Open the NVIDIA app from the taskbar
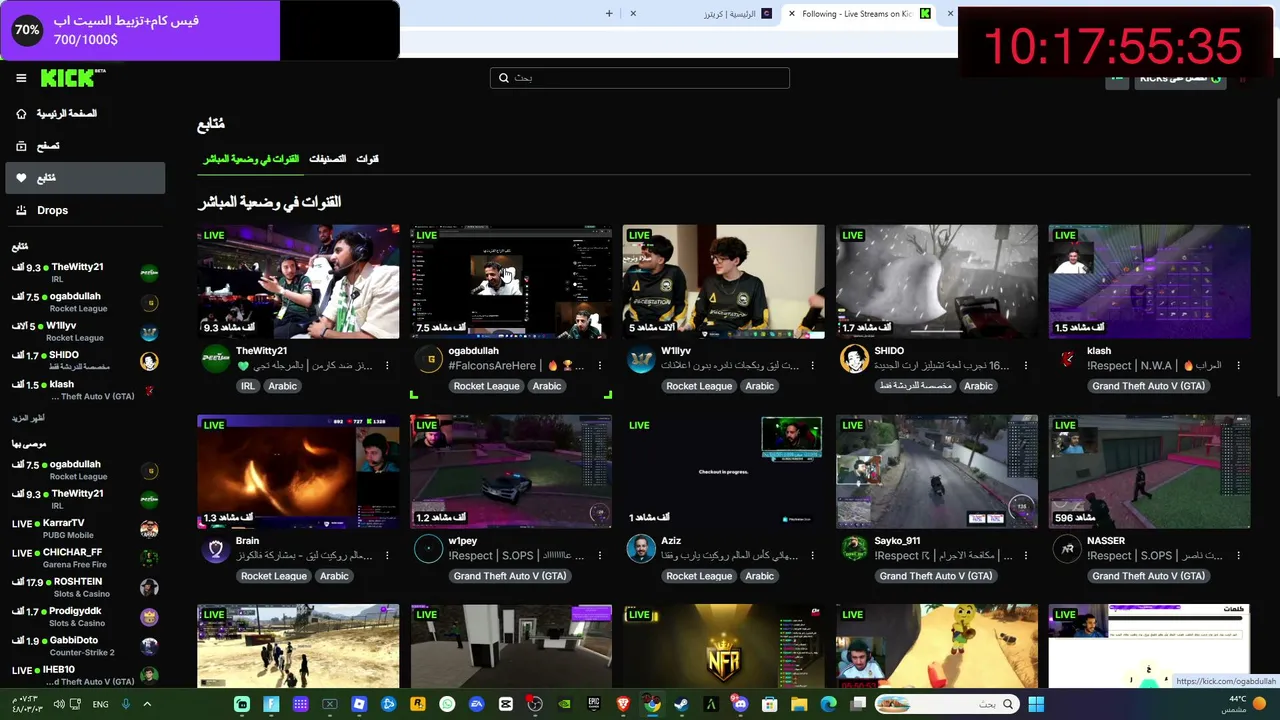 click(564, 704)
